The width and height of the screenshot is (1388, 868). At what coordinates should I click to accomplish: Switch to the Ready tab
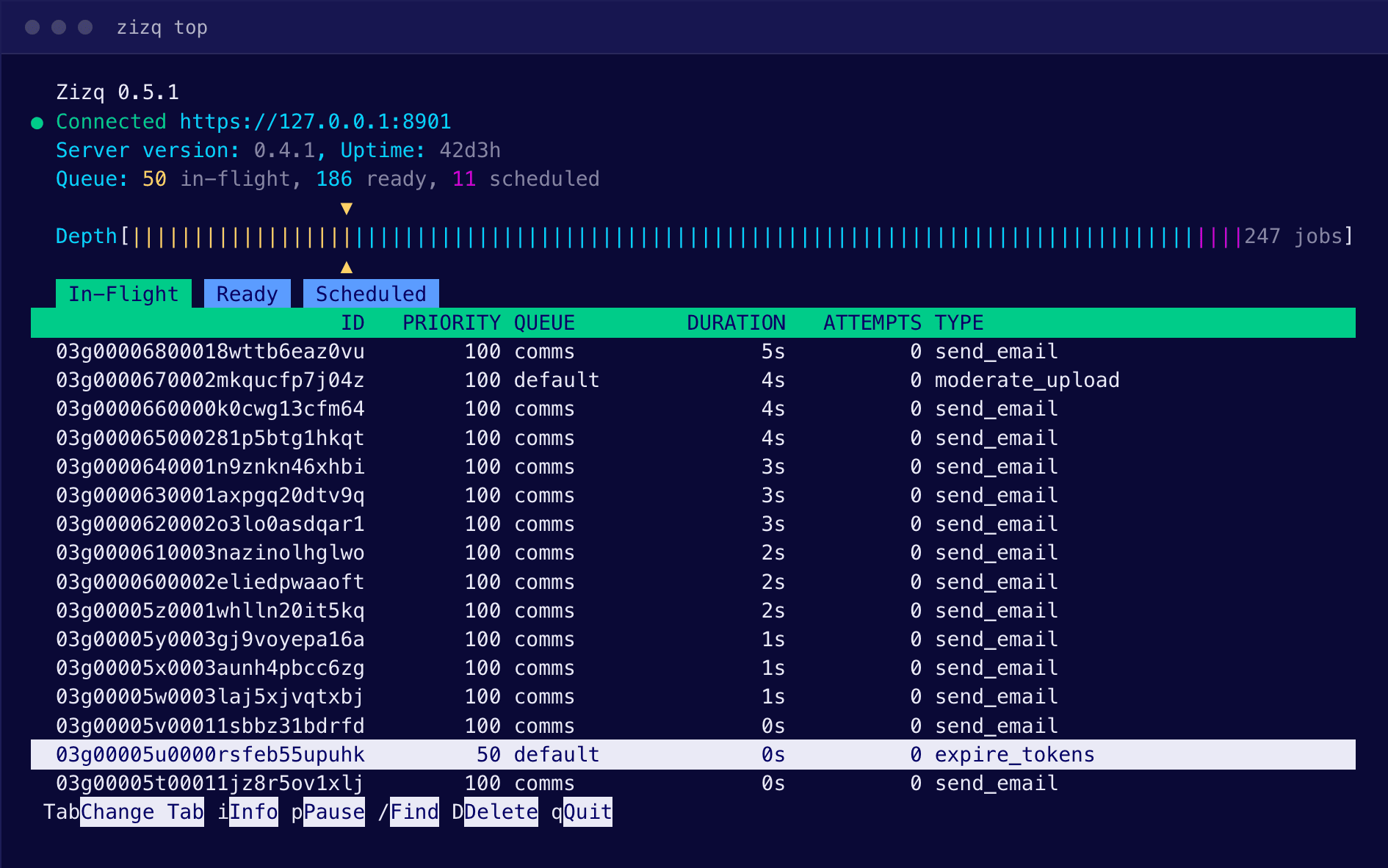tap(247, 294)
